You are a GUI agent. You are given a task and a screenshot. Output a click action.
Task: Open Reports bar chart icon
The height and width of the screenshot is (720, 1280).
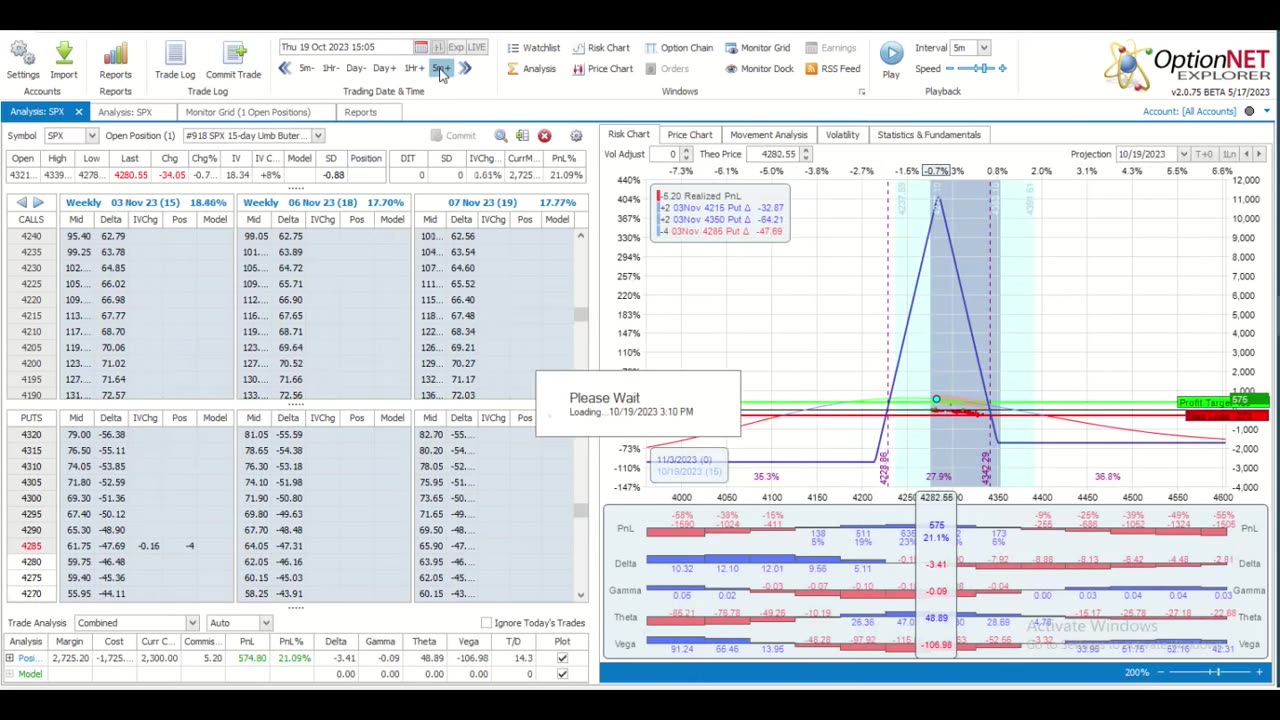115,54
